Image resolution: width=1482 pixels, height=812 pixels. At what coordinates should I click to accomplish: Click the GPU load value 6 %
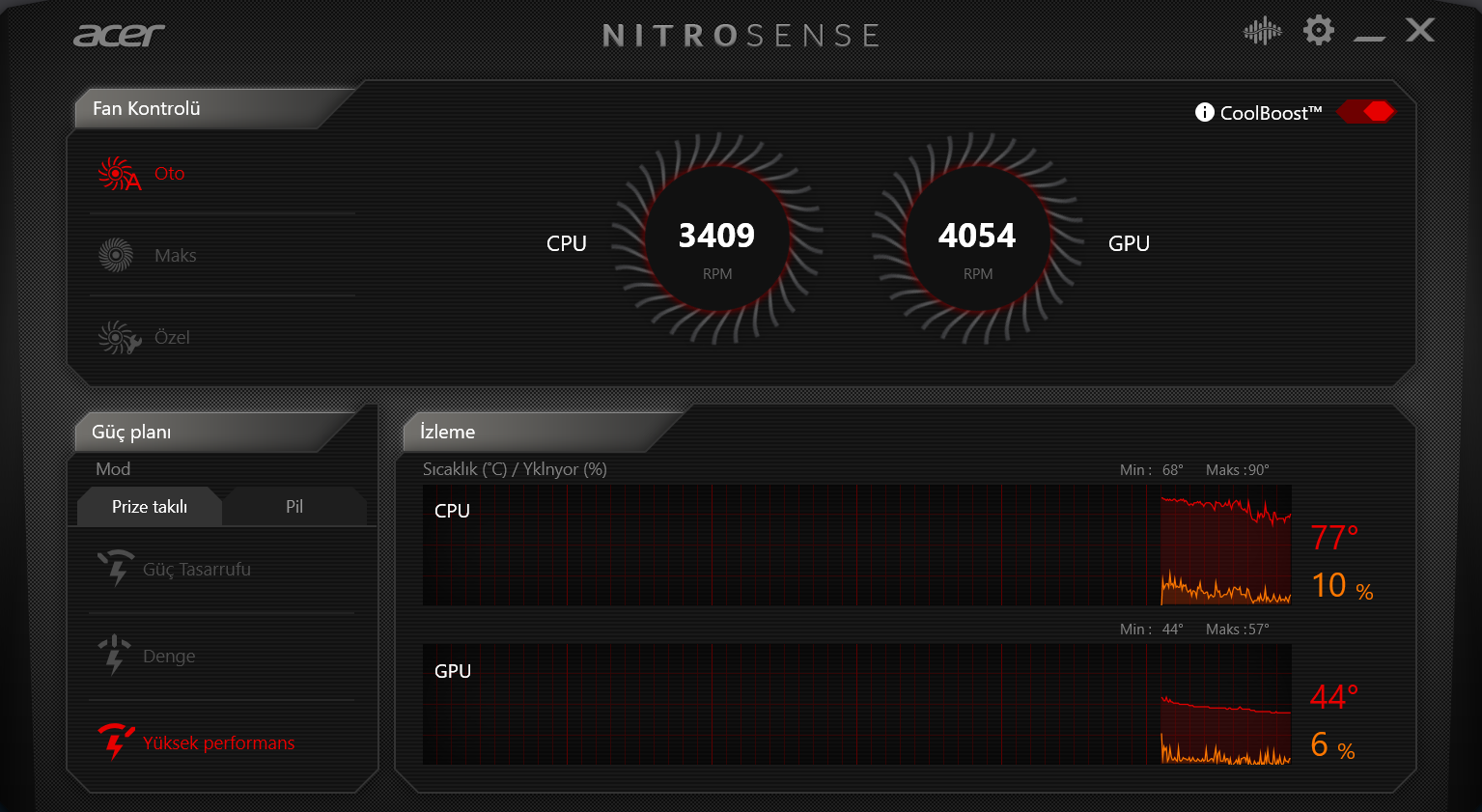point(1332,744)
